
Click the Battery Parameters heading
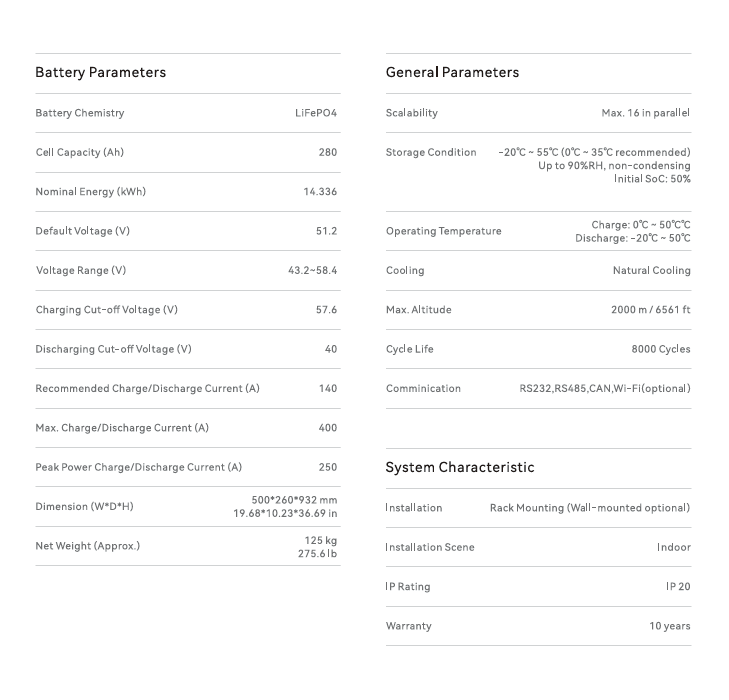[x=100, y=73]
